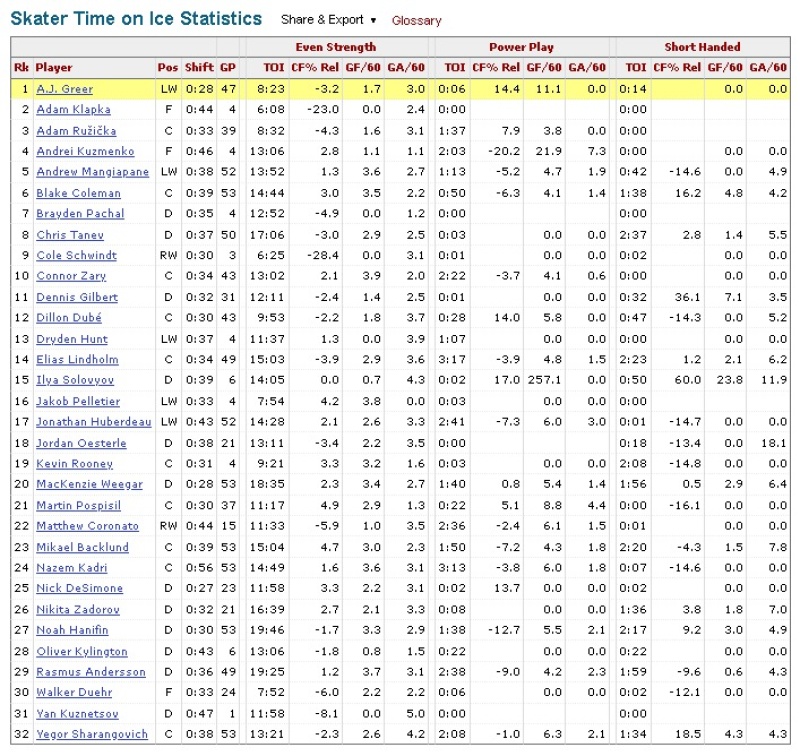Open the Share & Export dropdown

(328, 20)
